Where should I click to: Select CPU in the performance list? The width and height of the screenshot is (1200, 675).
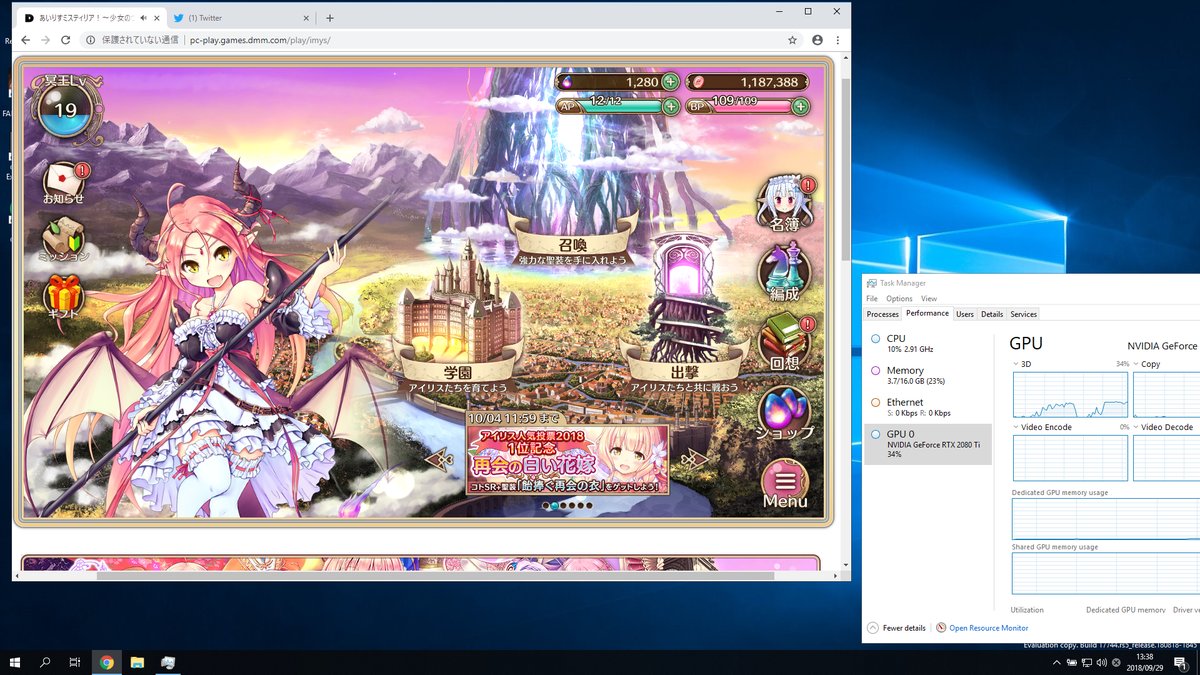coord(928,343)
